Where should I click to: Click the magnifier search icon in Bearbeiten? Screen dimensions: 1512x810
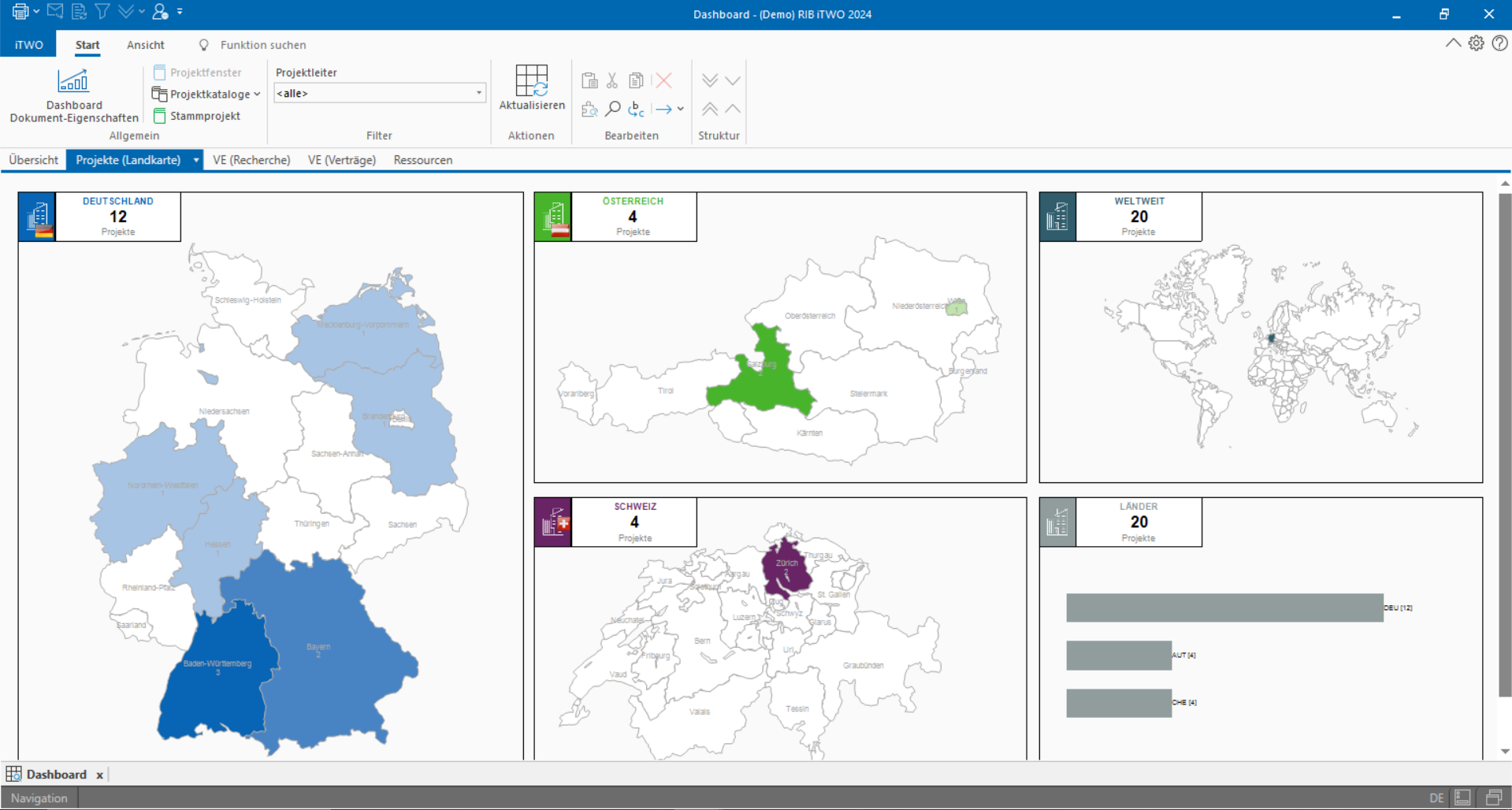(x=613, y=109)
